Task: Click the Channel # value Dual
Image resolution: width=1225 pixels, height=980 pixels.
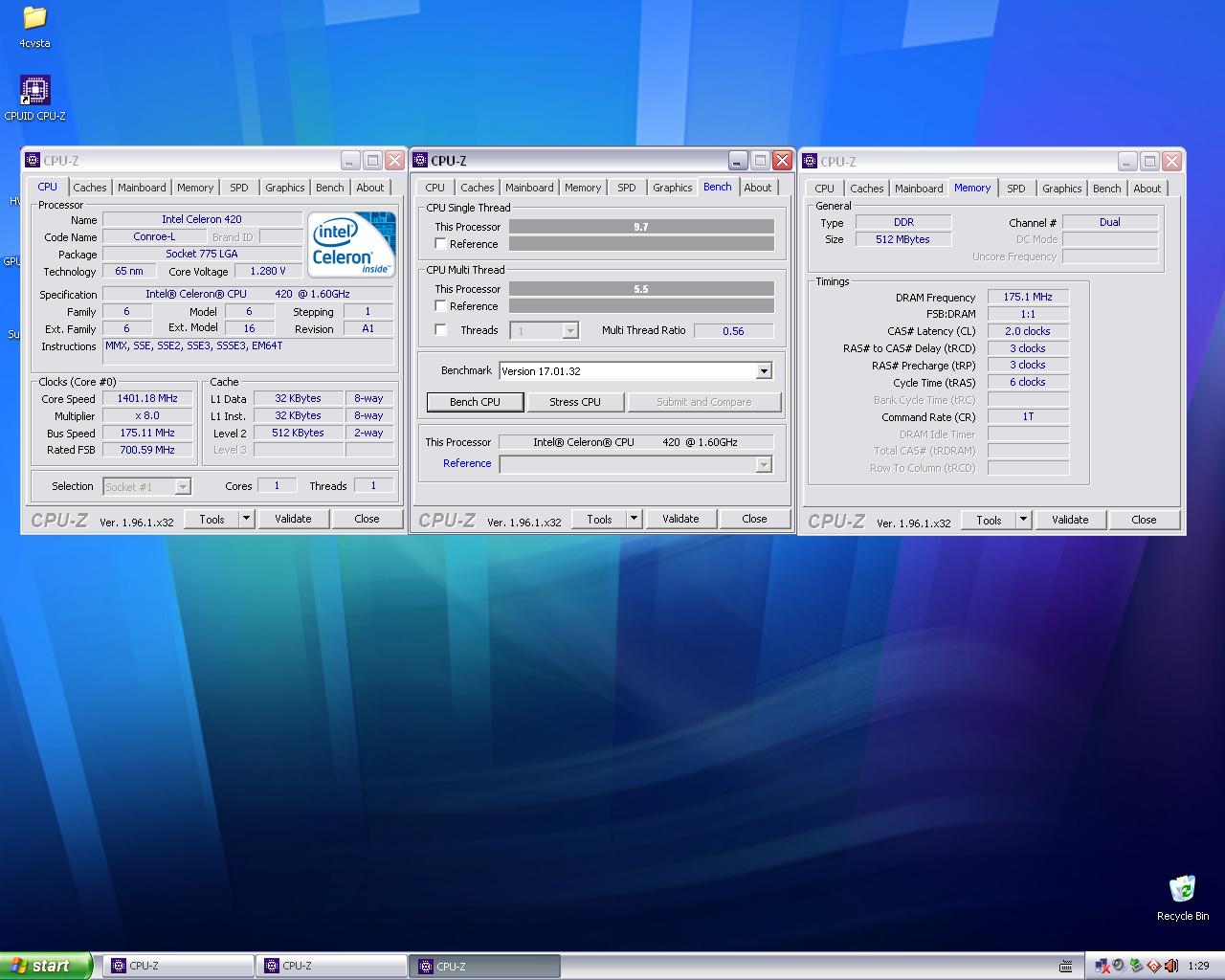Action: pos(1110,222)
